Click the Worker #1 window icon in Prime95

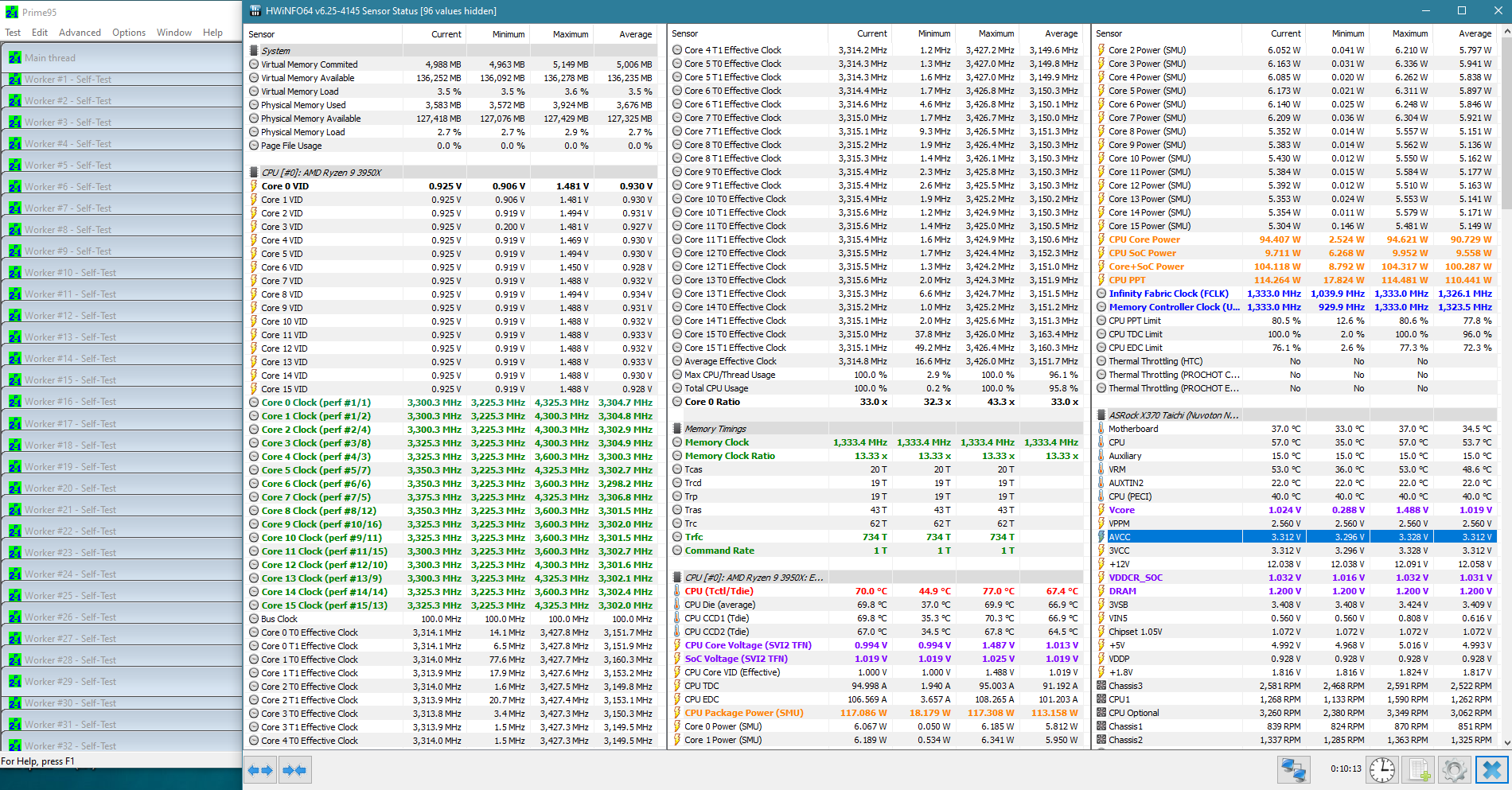point(15,80)
